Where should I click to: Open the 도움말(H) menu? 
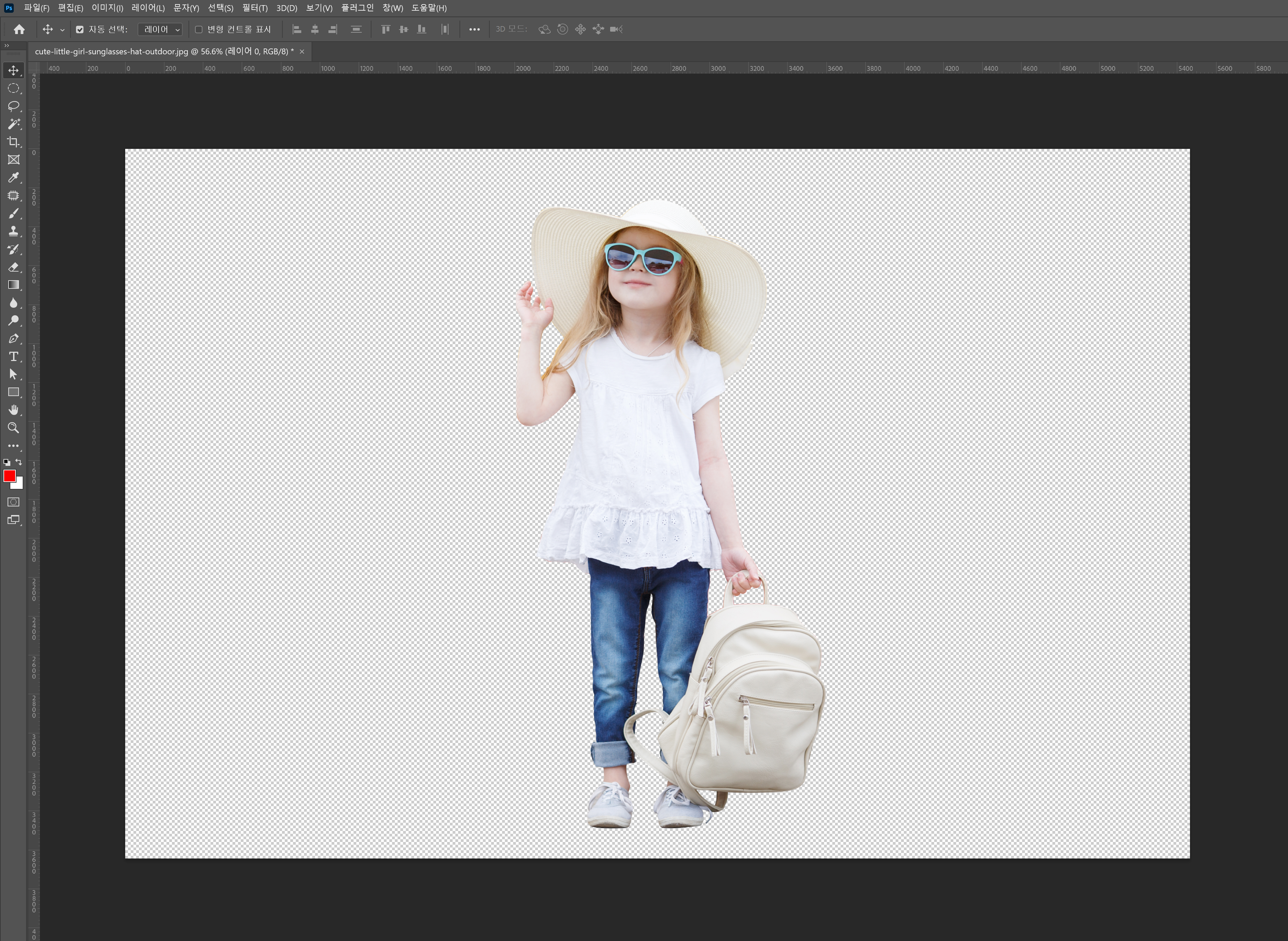point(429,8)
